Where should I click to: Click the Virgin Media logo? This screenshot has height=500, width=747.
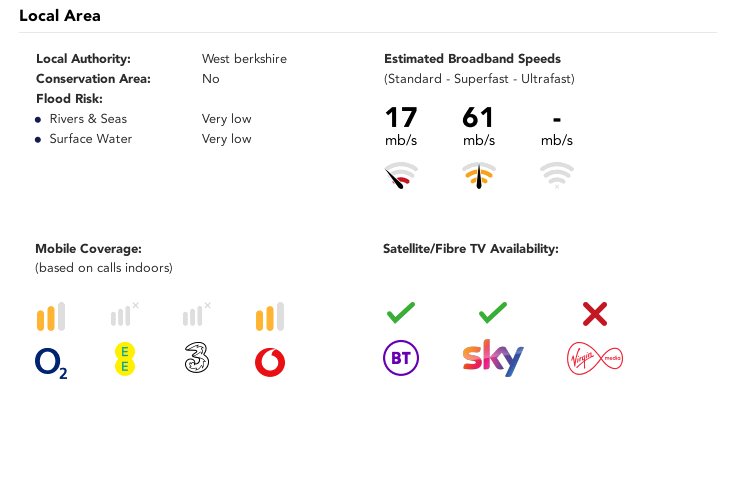point(595,359)
